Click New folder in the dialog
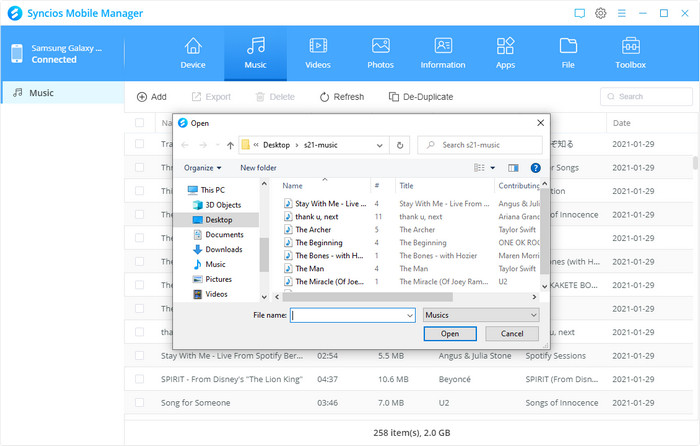 (258, 168)
